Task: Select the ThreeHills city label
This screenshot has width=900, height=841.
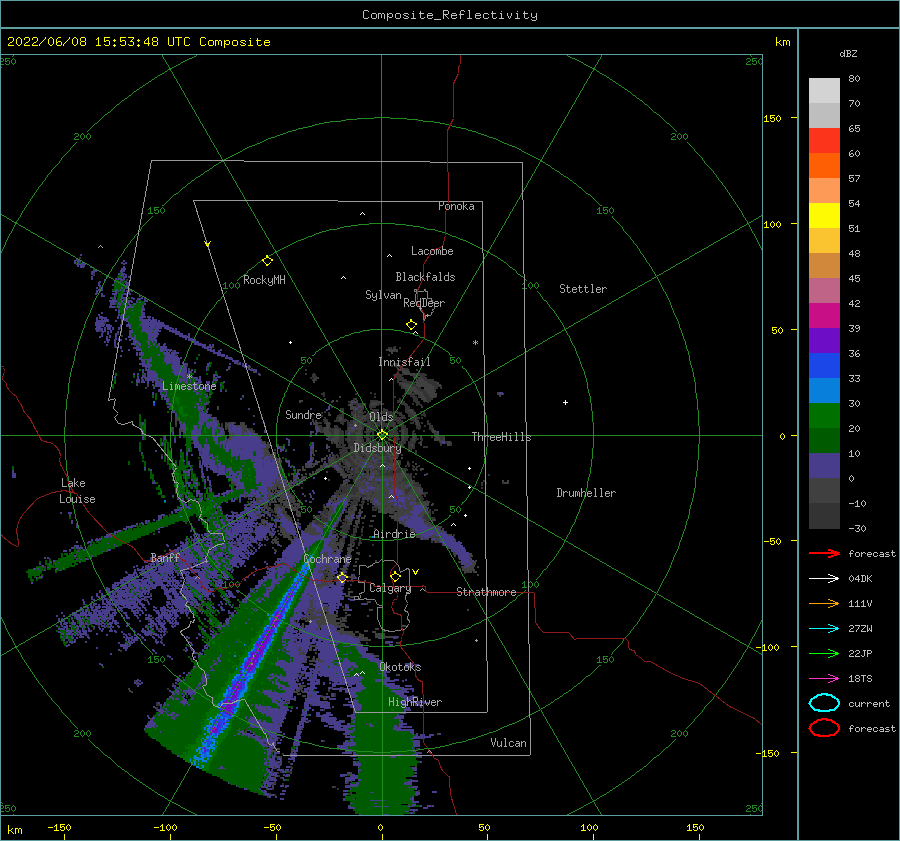Action: pos(501,437)
